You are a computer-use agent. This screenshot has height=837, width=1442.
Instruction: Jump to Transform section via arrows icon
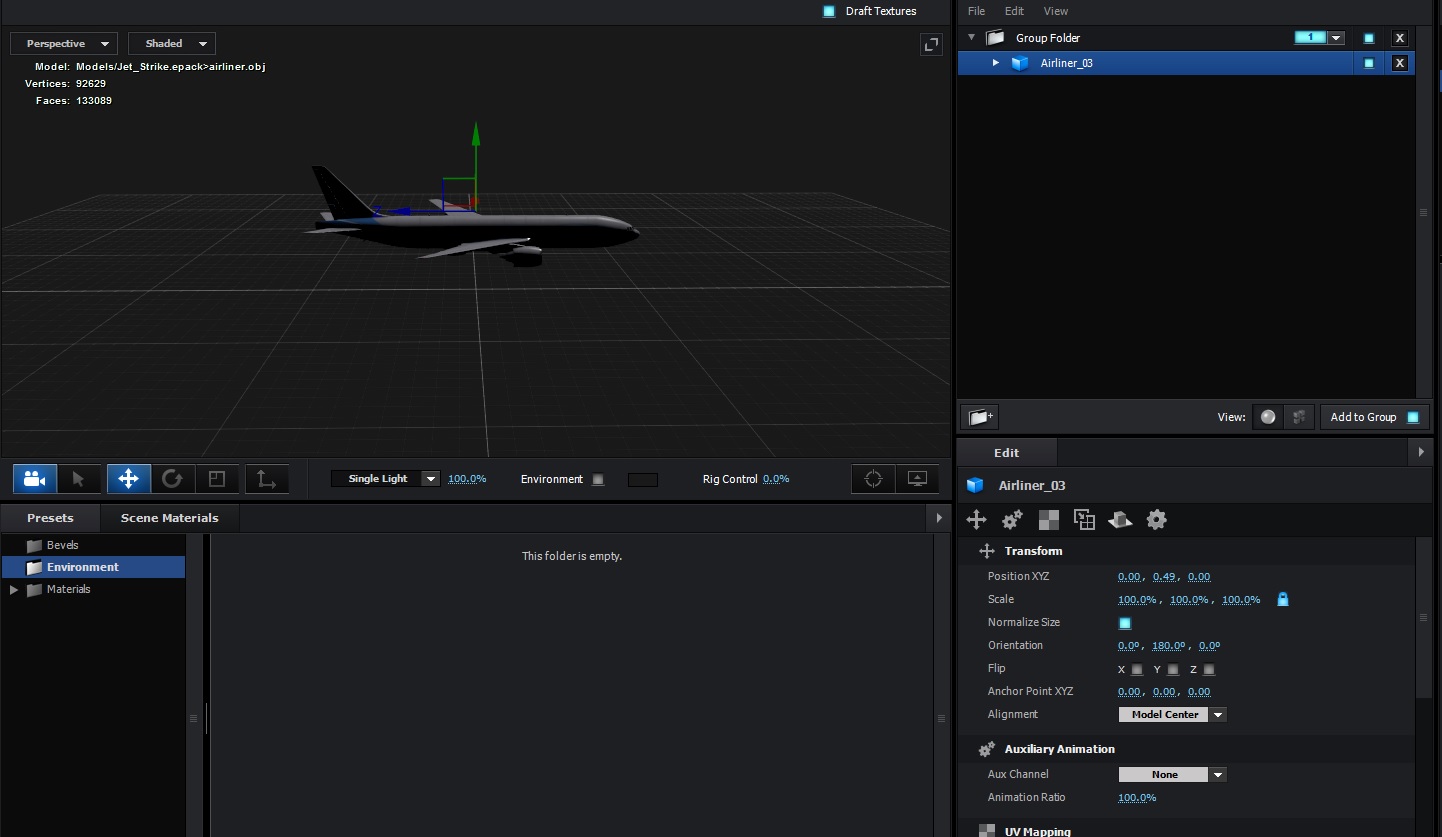(976, 519)
